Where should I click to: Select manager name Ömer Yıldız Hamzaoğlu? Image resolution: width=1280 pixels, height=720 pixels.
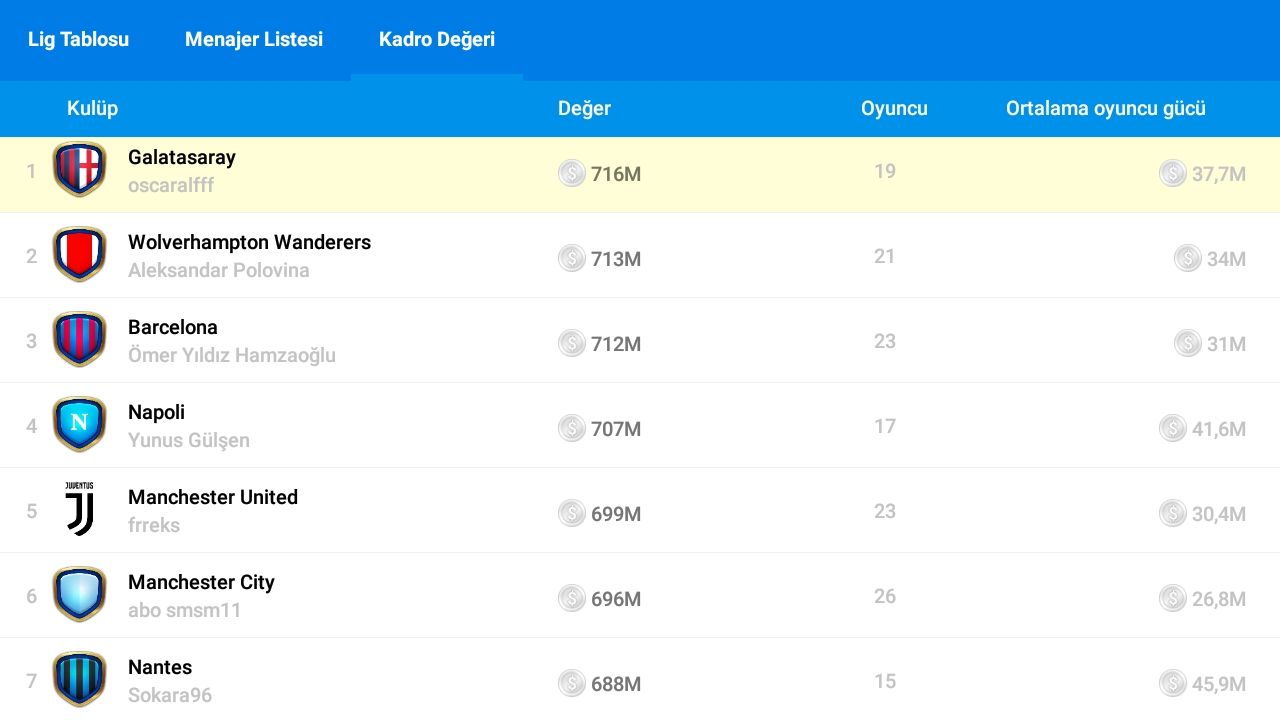(232, 355)
